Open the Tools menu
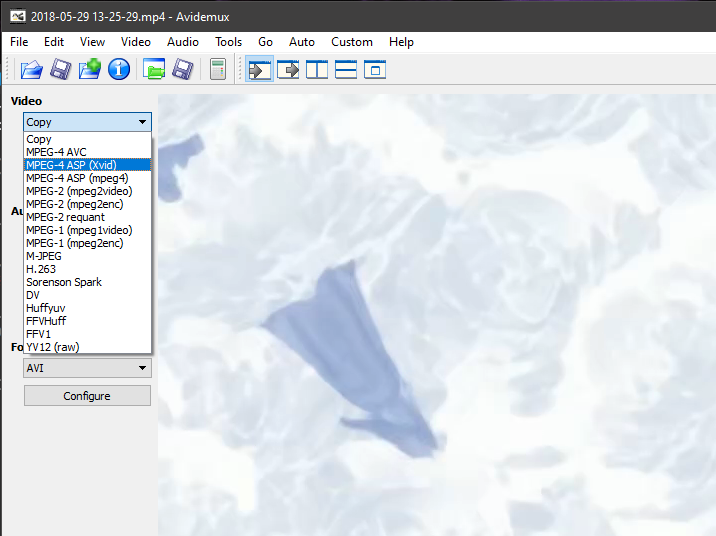Screen dimensions: 716x536 pyautogui.click(x=228, y=42)
